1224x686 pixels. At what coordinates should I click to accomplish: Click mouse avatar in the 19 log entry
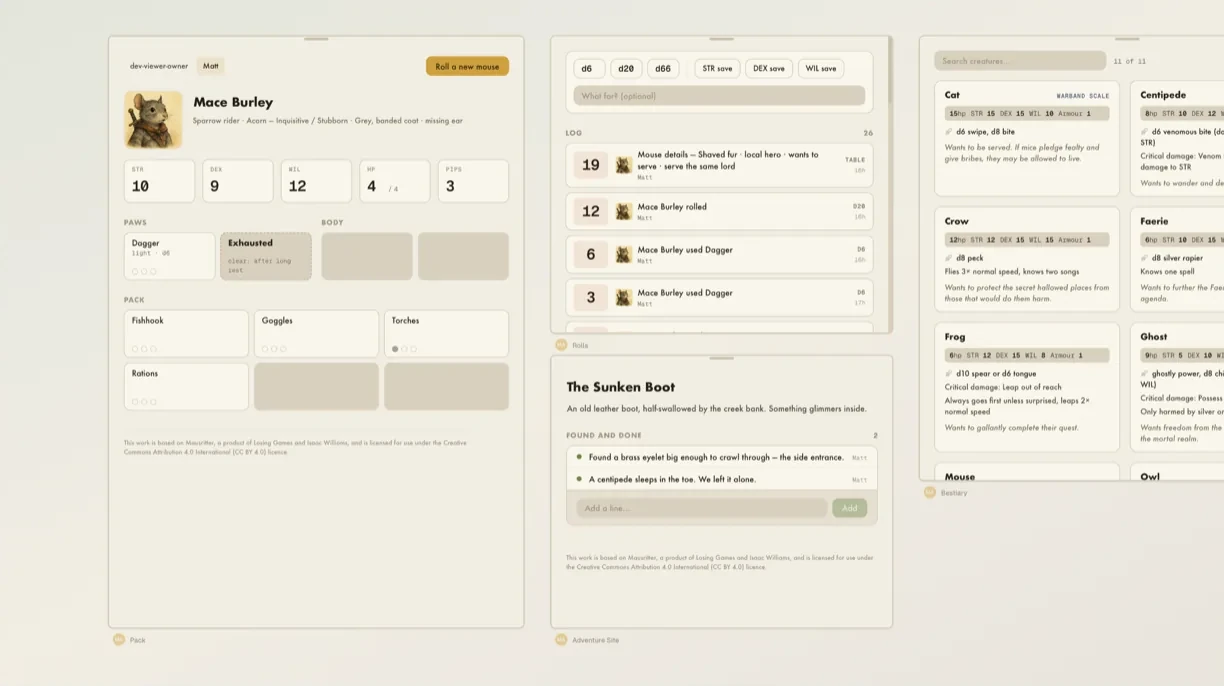623,165
